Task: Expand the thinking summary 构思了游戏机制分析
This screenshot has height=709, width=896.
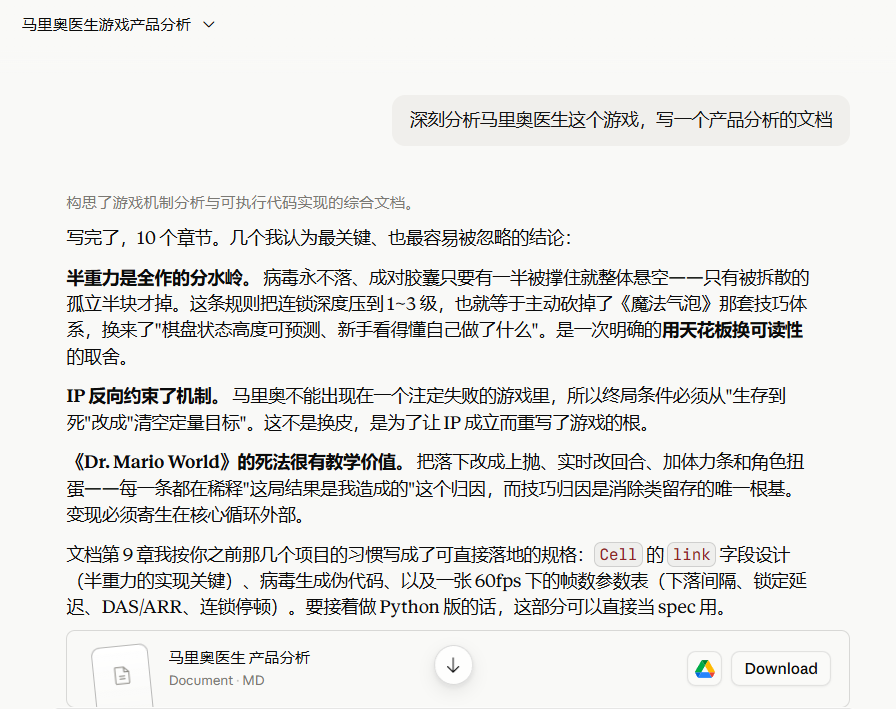Action: pos(240,203)
